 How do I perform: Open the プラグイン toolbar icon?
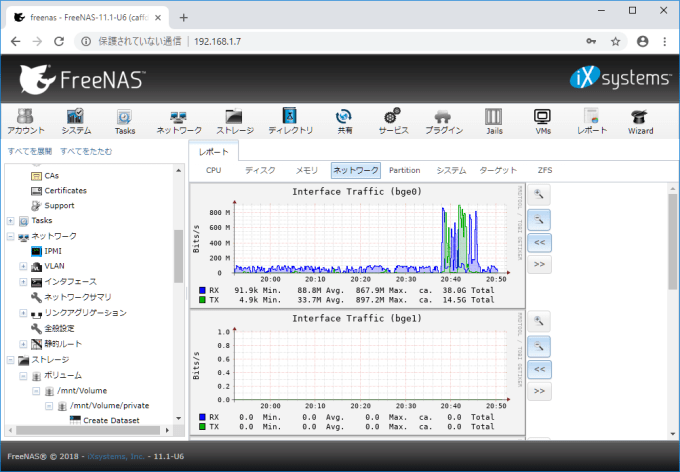point(443,120)
